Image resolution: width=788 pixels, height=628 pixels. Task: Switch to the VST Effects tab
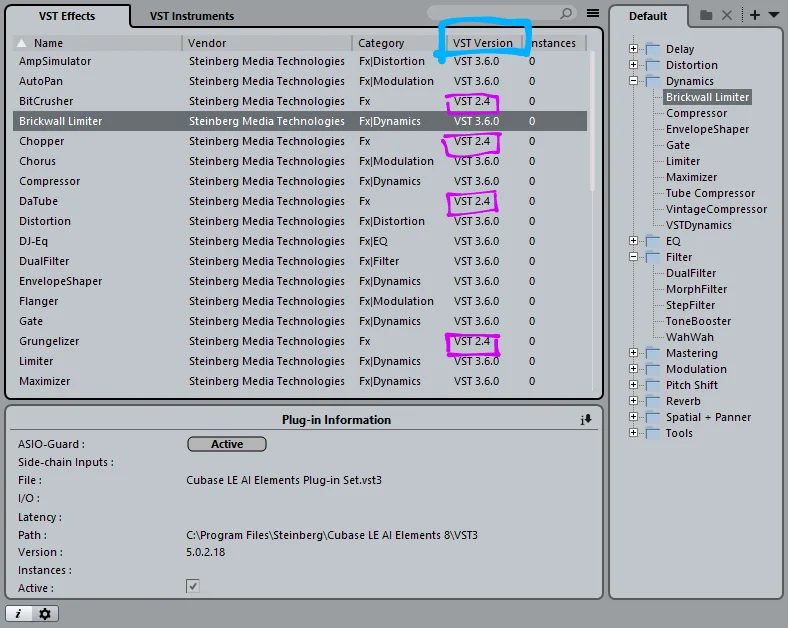coord(67,16)
